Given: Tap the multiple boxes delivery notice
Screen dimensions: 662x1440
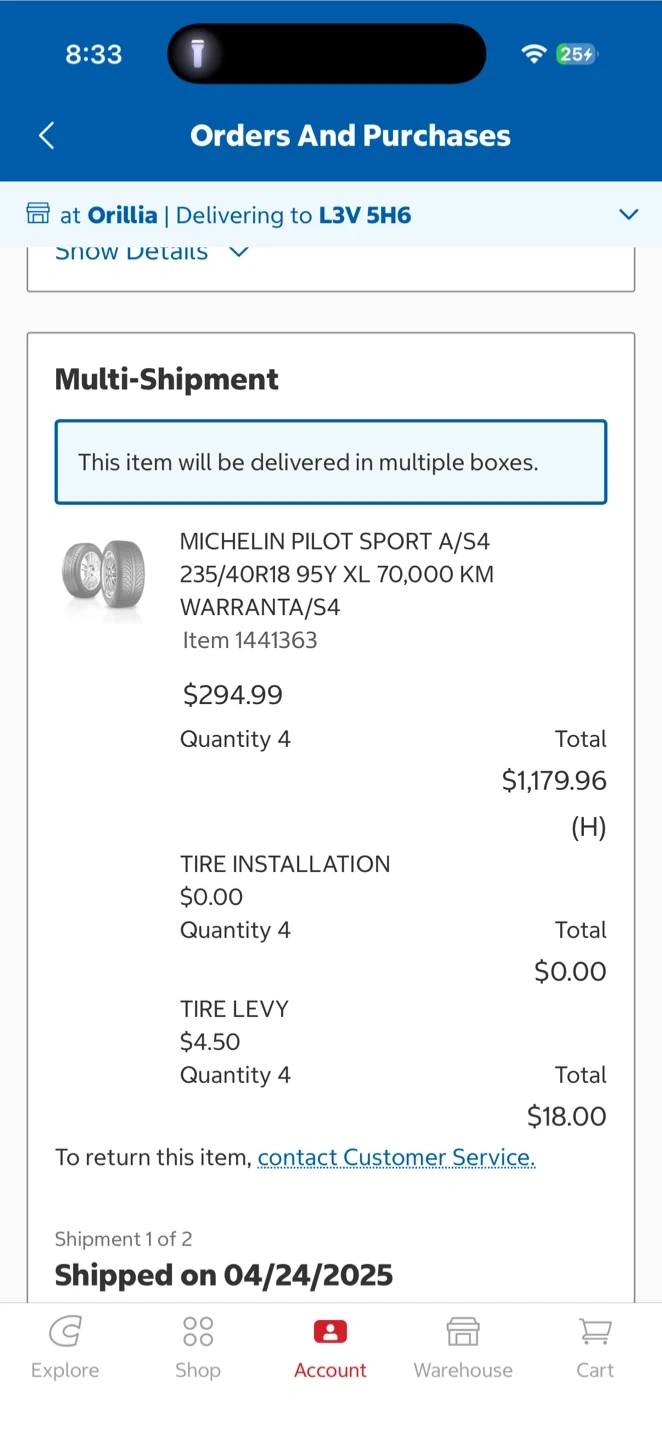Looking at the screenshot, I should point(330,462).
